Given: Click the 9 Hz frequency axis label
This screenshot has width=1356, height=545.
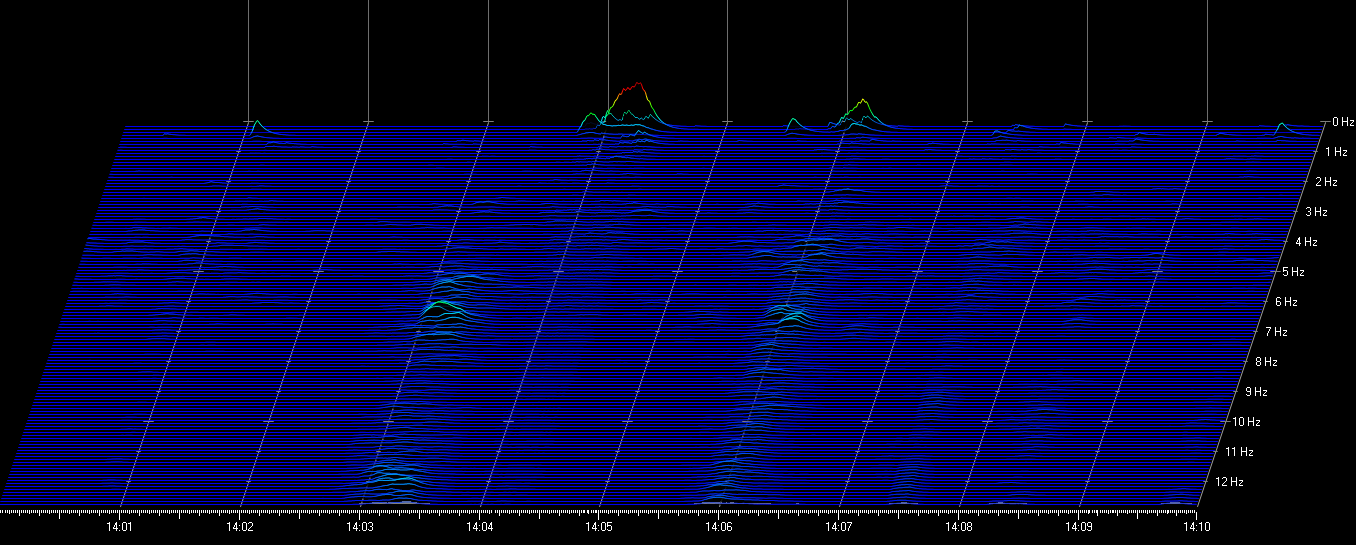Looking at the screenshot, I should click(1257, 392).
